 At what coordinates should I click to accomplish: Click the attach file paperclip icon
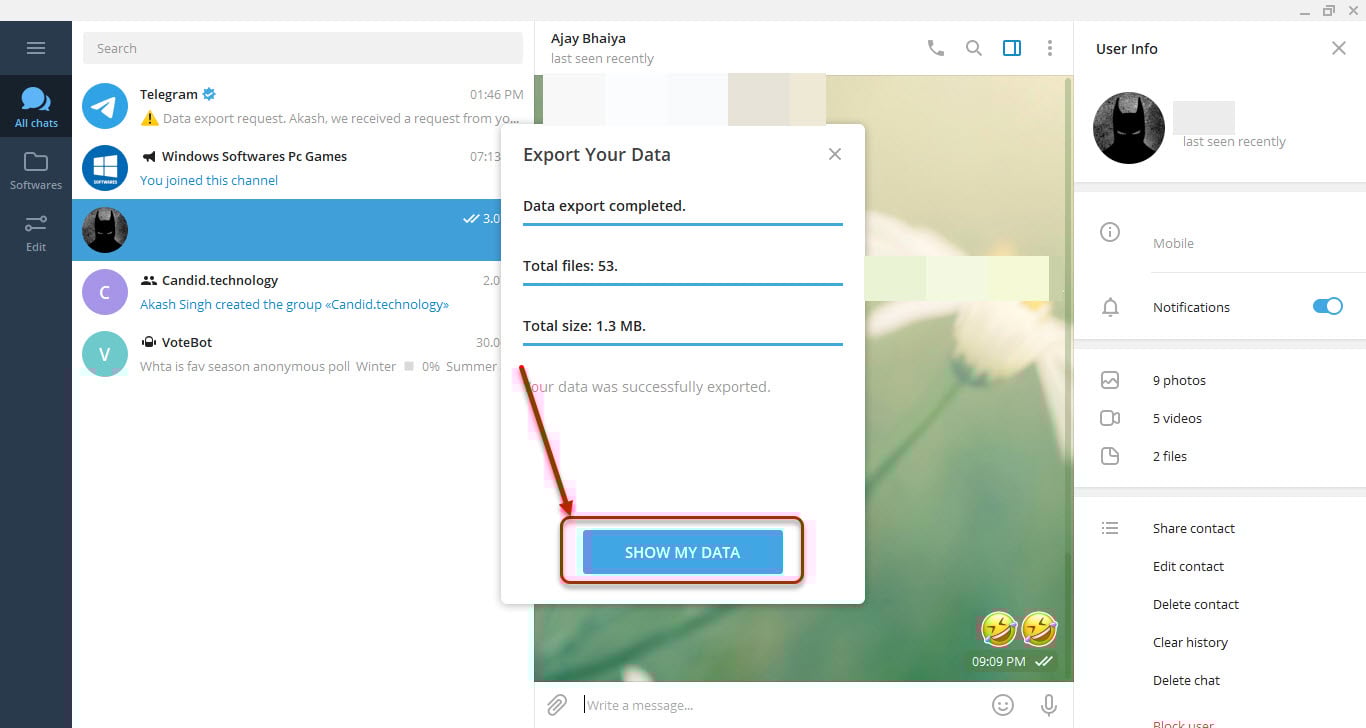tap(557, 705)
